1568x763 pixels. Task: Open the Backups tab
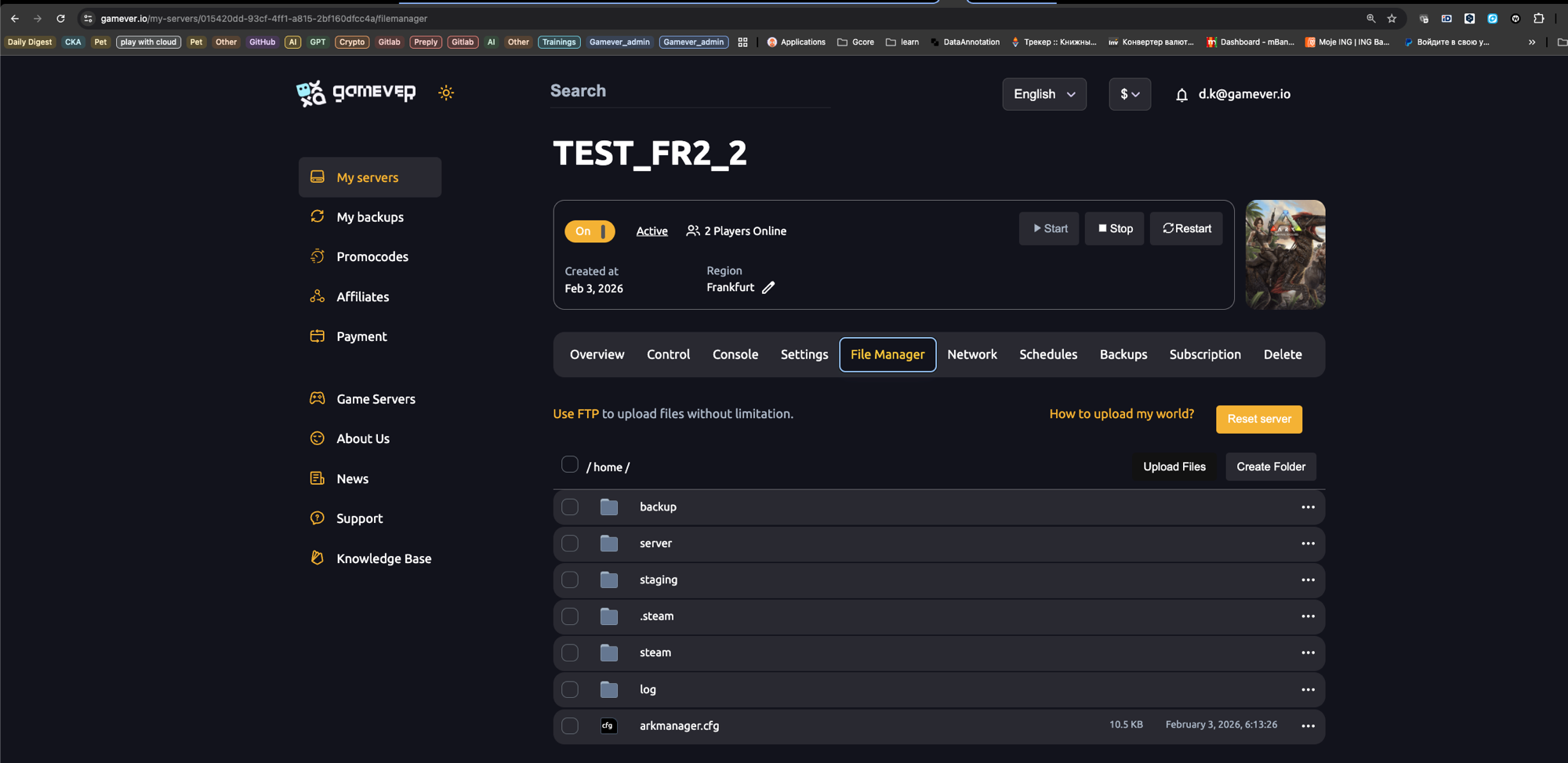(x=1123, y=354)
